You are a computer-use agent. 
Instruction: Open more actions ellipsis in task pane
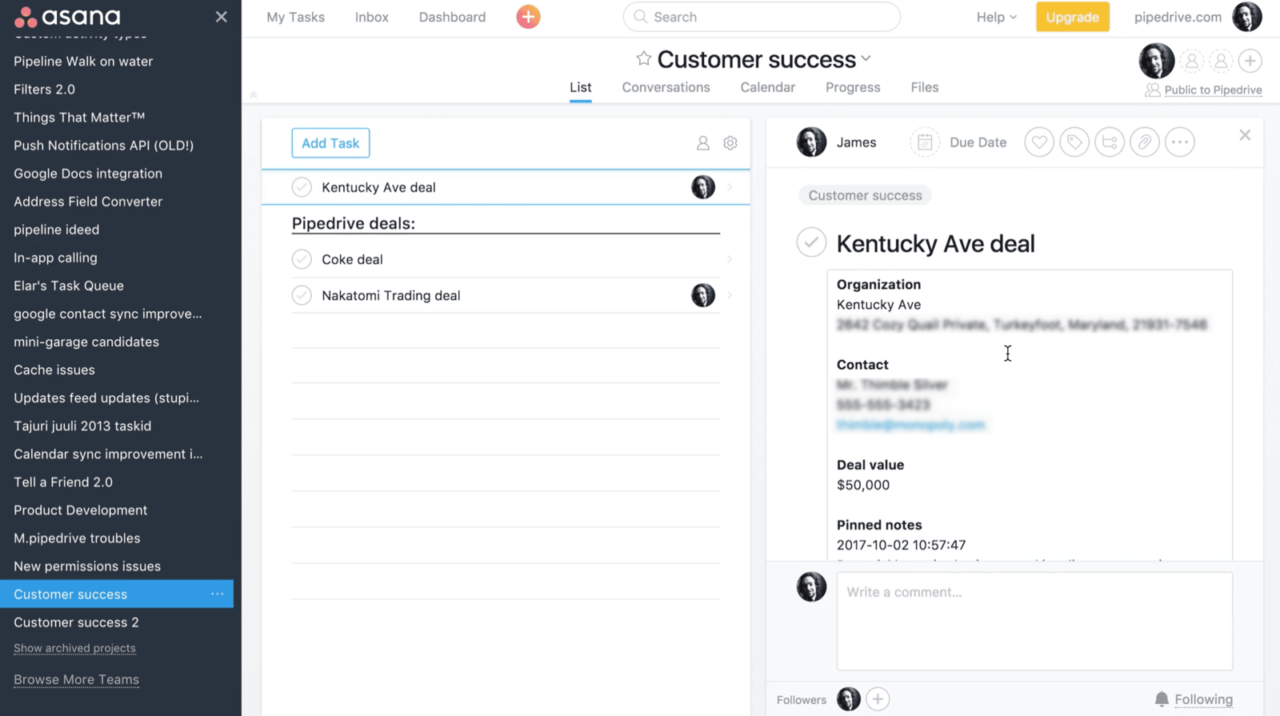[x=1180, y=142]
